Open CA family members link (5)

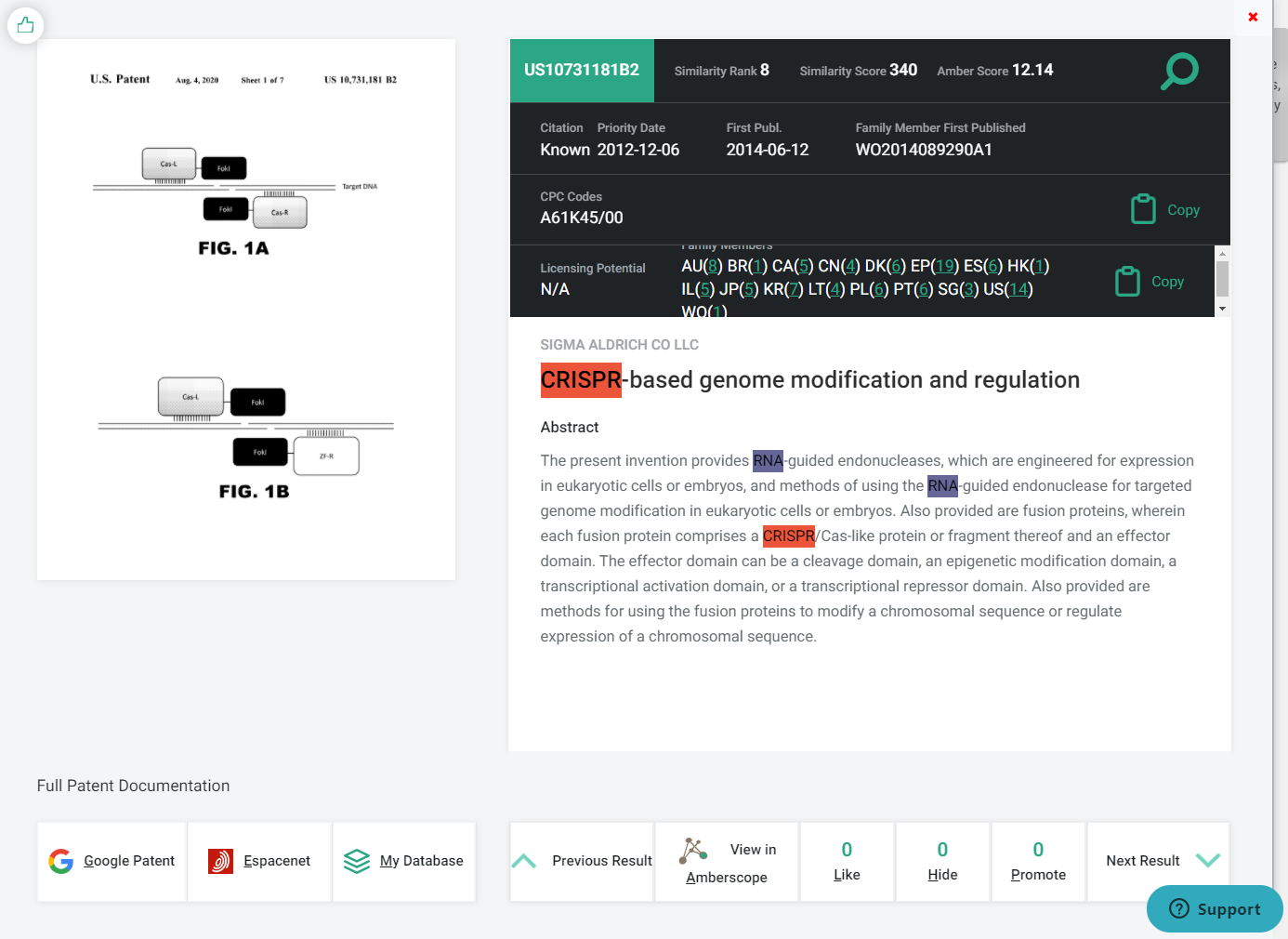[804, 266]
